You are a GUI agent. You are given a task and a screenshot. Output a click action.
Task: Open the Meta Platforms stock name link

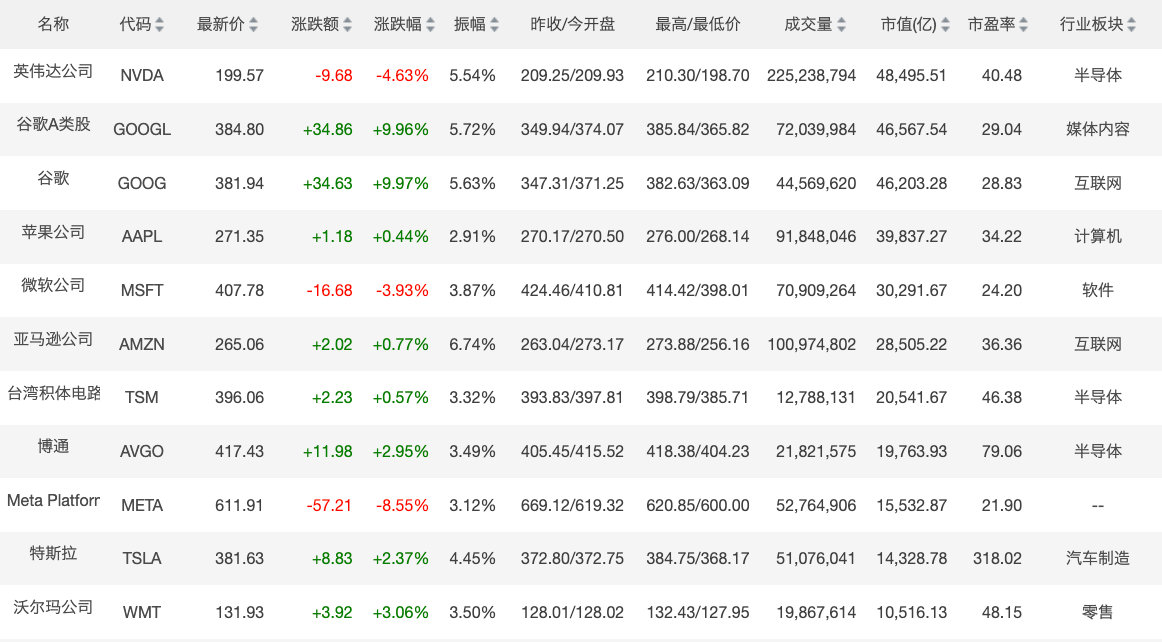(x=53, y=500)
